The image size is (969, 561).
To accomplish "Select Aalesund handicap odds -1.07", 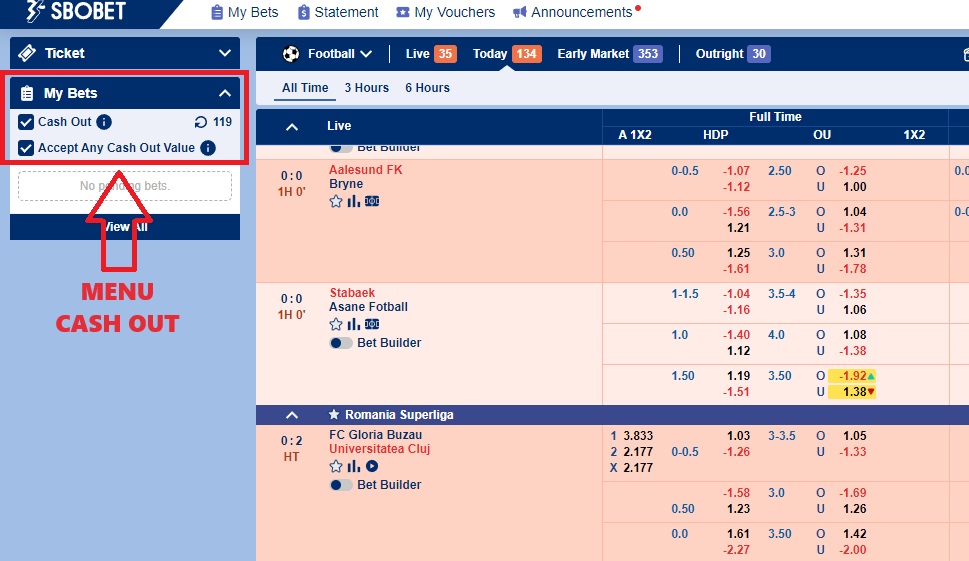I will tap(736, 171).
